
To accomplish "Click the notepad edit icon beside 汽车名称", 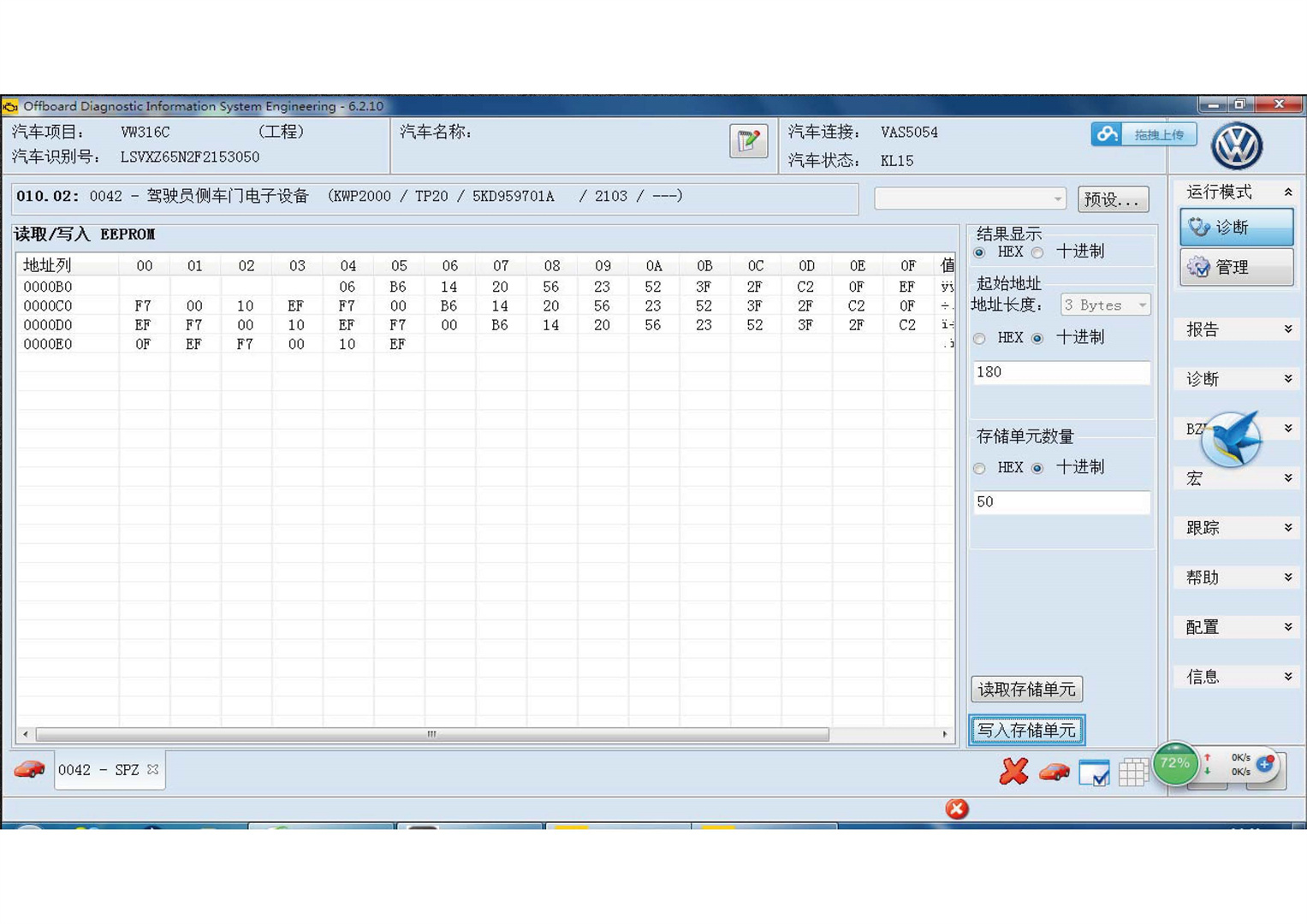I will tap(748, 141).
